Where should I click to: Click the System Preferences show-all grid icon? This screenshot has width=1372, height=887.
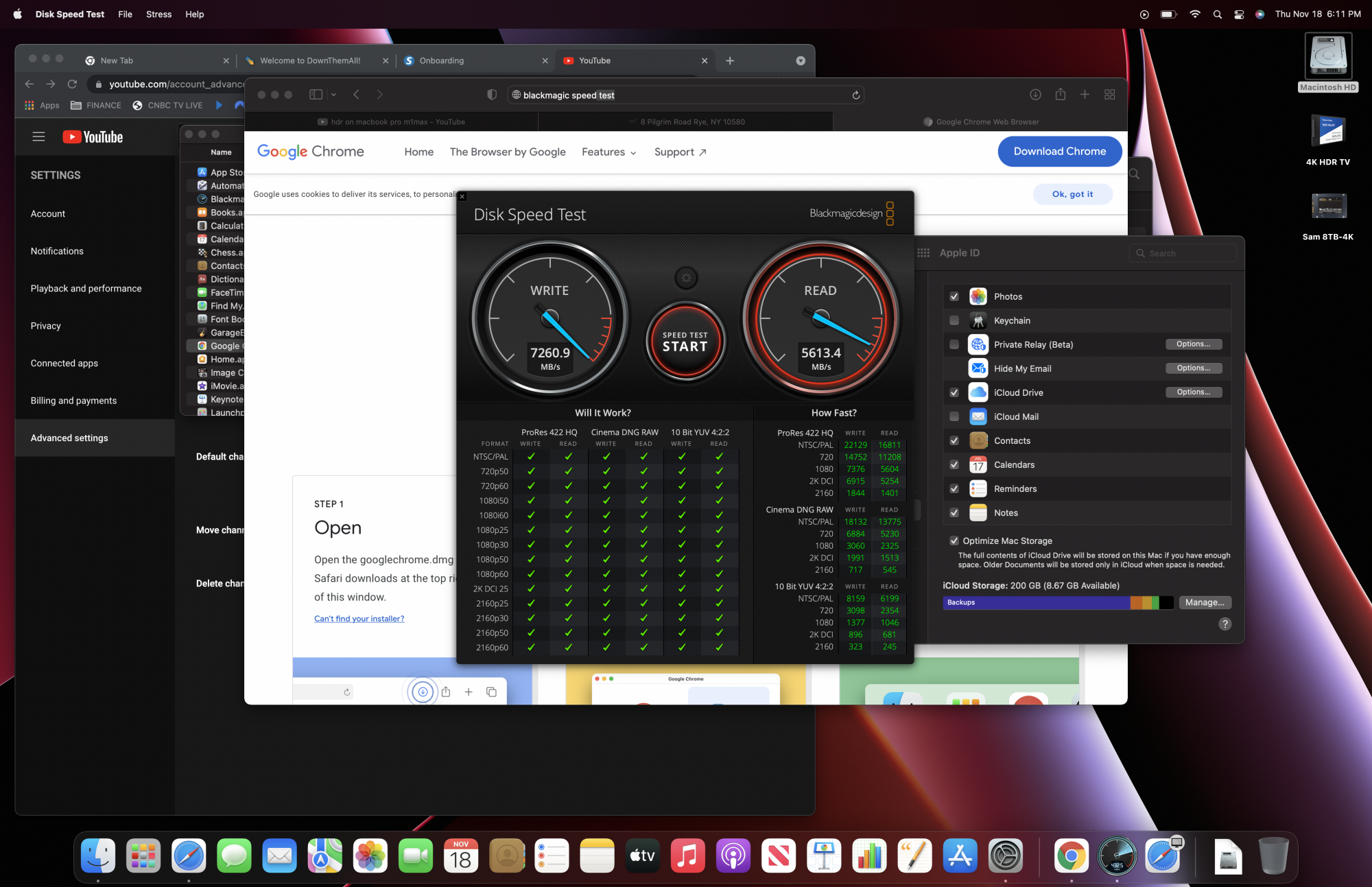pyautogui.click(x=923, y=252)
